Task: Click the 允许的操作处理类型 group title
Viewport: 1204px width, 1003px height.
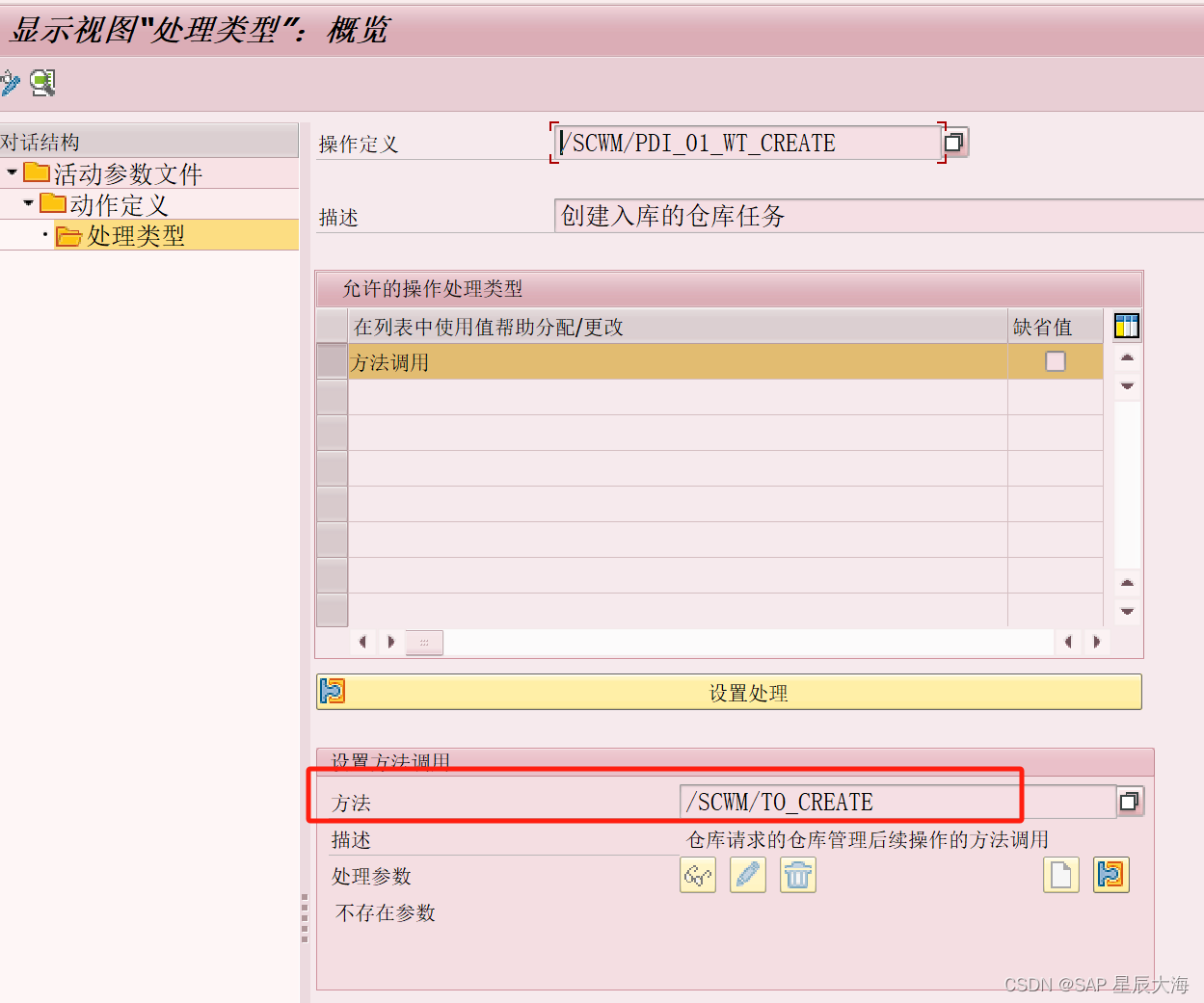Action: tap(433, 288)
